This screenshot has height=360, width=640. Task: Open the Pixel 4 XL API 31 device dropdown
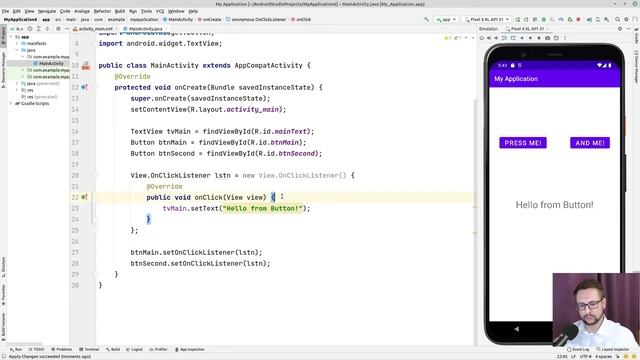point(487,19)
